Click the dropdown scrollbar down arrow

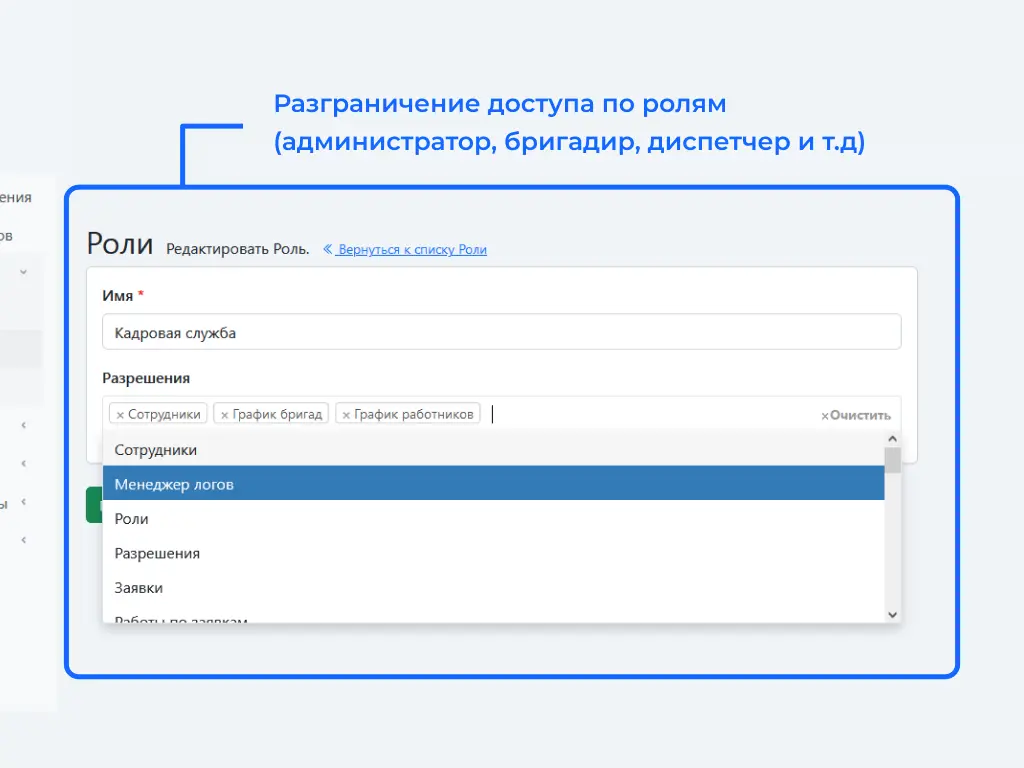(893, 615)
